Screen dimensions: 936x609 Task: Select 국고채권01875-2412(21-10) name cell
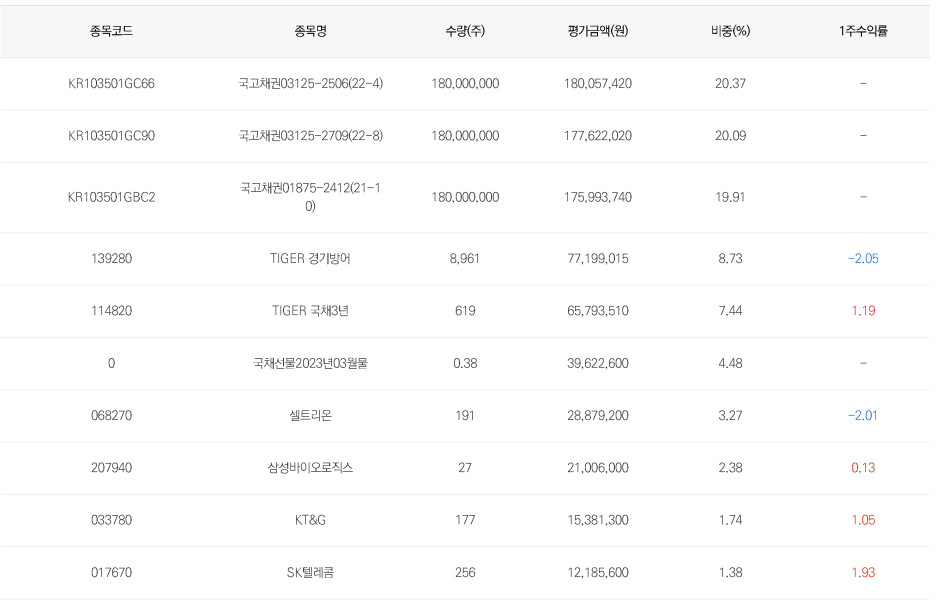coord(310,197)
